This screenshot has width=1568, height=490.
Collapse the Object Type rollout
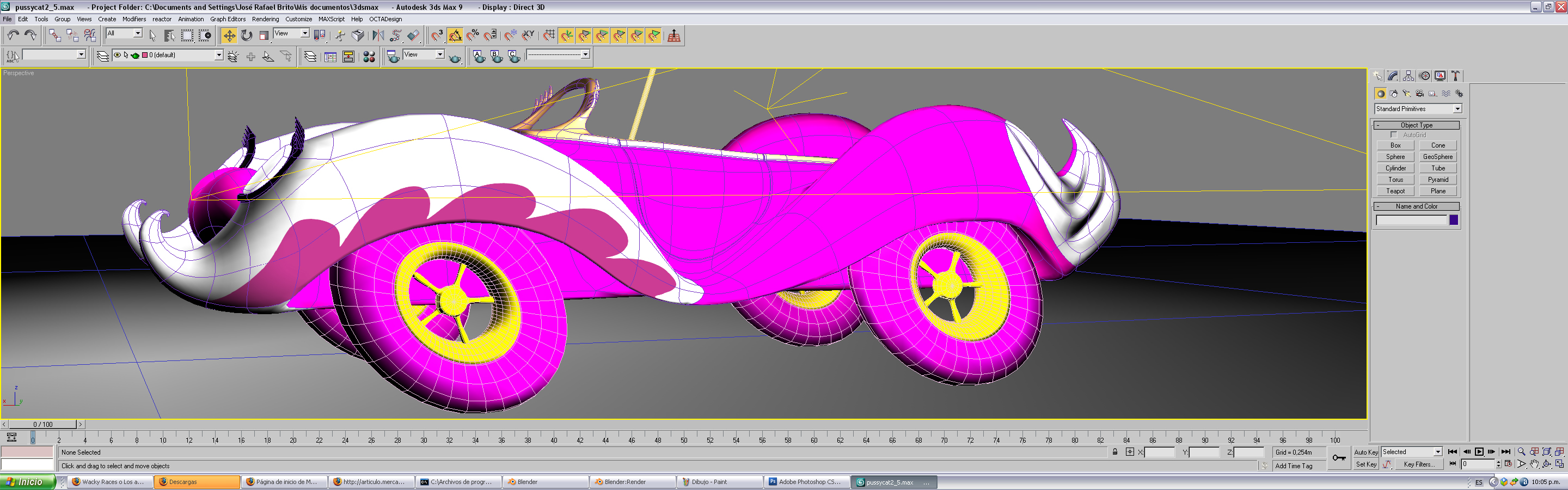click(x=1417, y=125)
